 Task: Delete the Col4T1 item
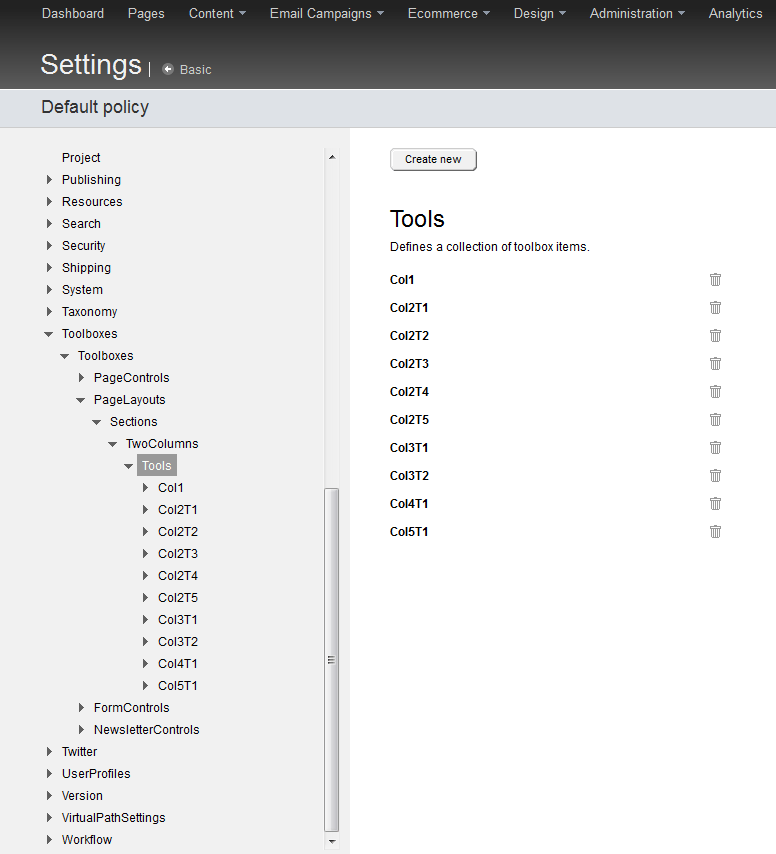tap(715, 504)
